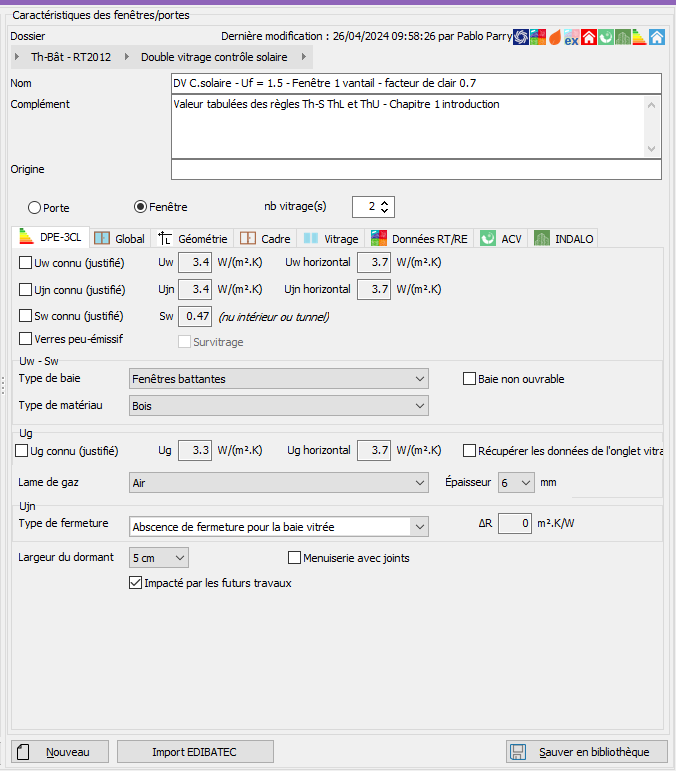Enable the 'Uw connu (justifié)' checkbox

[25, 263]
